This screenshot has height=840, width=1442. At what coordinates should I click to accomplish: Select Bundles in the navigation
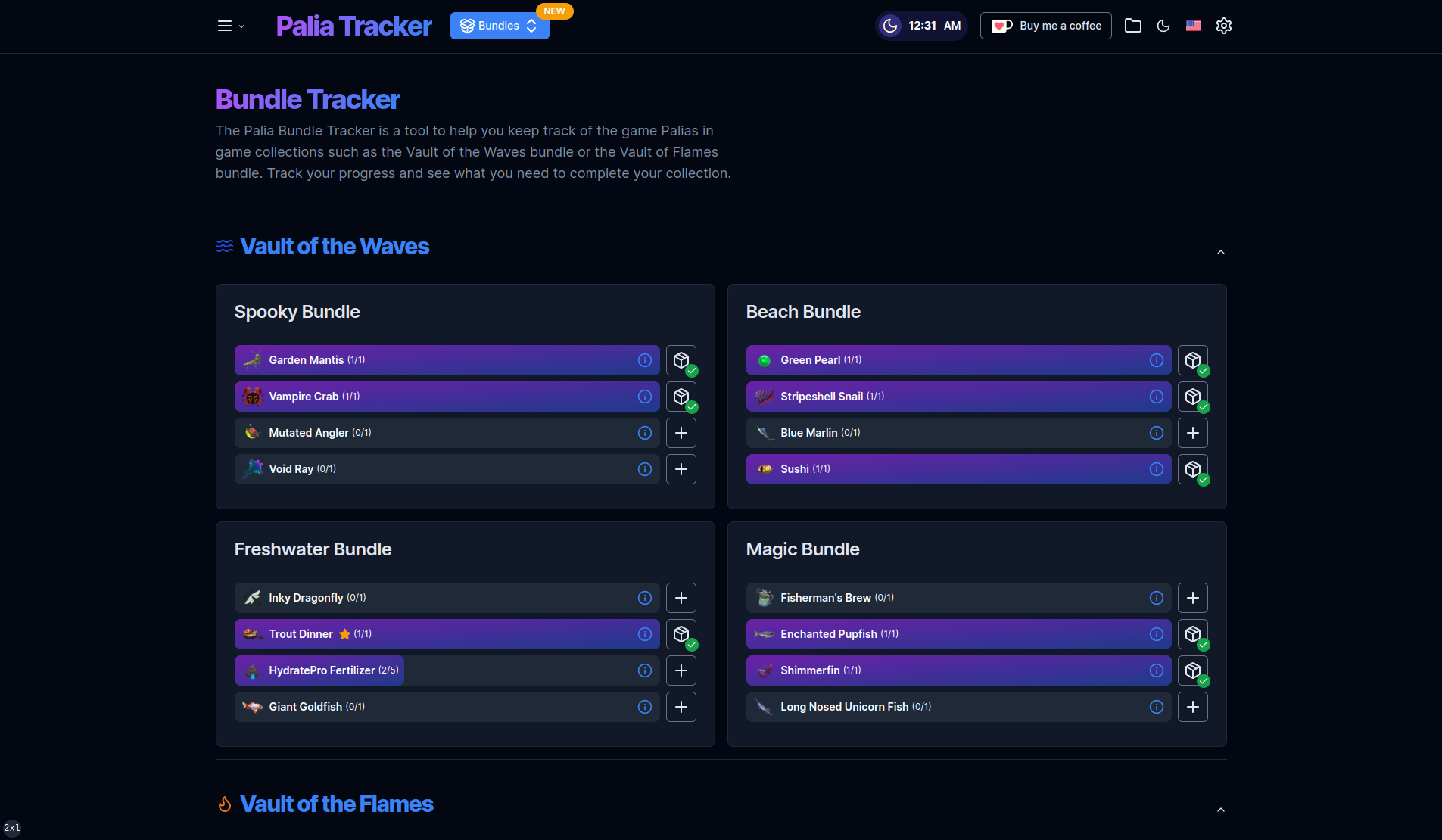click(498, 25)
